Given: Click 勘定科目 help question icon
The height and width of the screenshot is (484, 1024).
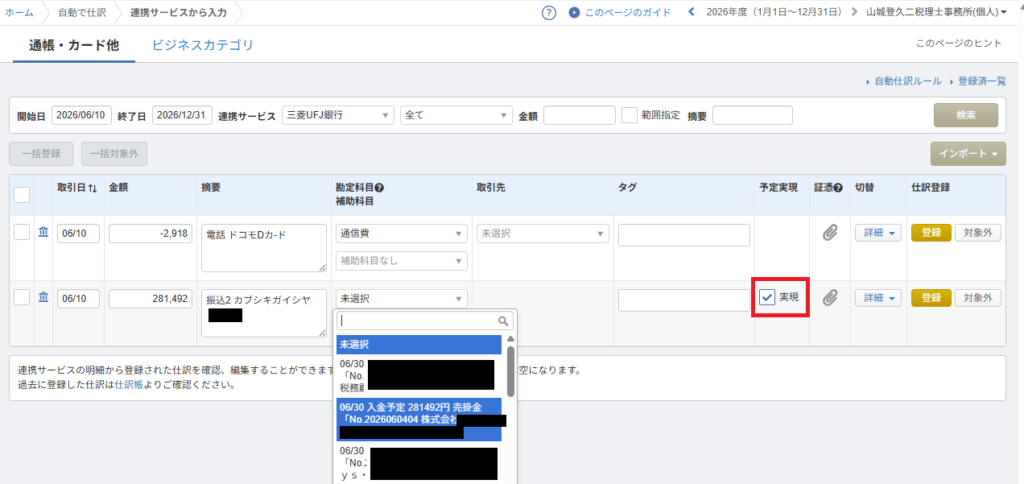Looking at the screenshot, I should click(x=379, y=187).
